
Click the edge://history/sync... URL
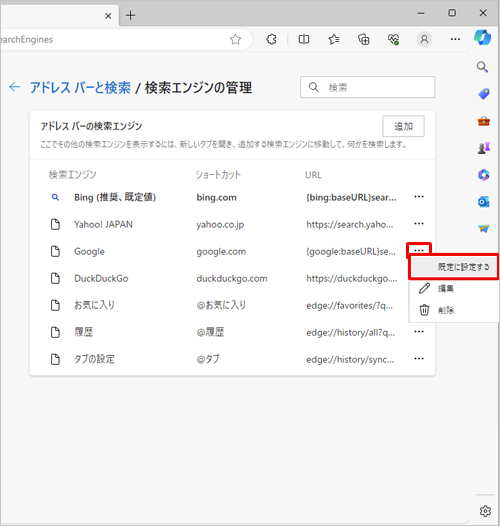pos(350,360)
